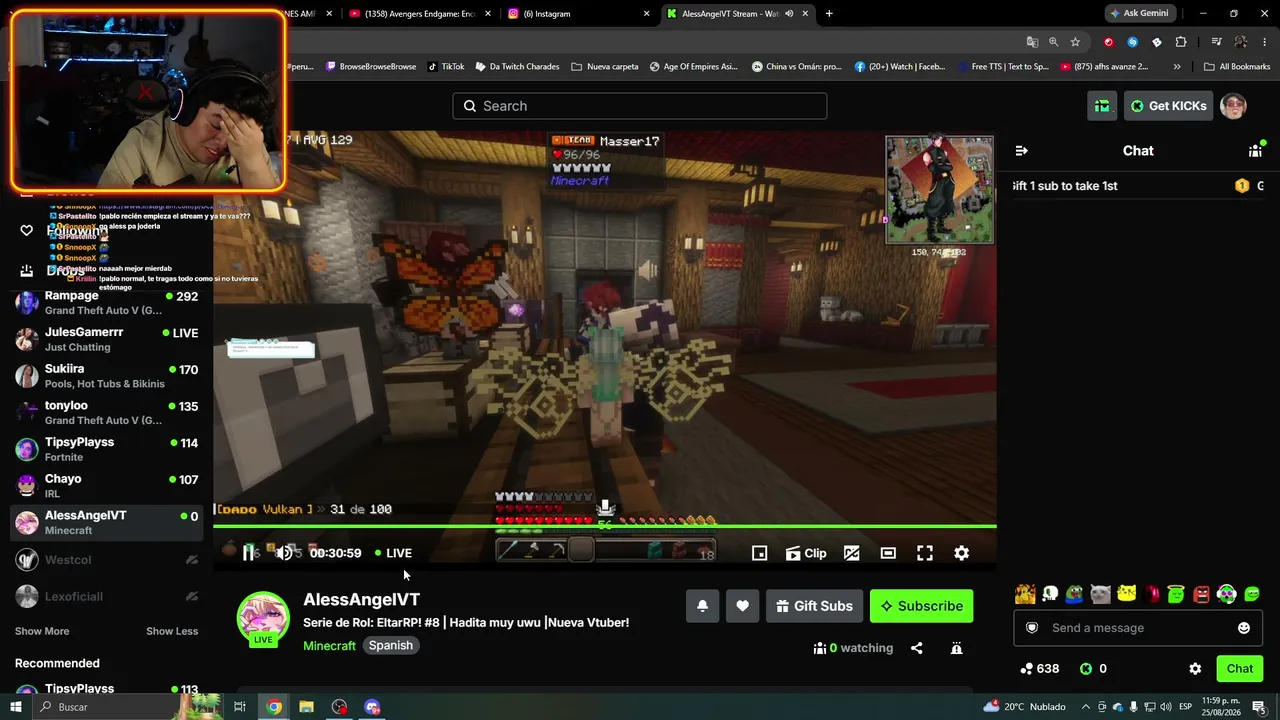The width and height of the screenshot is (1280, 720).
Task: Bookmark this page with the star icon
Action: pyautogui.click(x=1075, y=42)
